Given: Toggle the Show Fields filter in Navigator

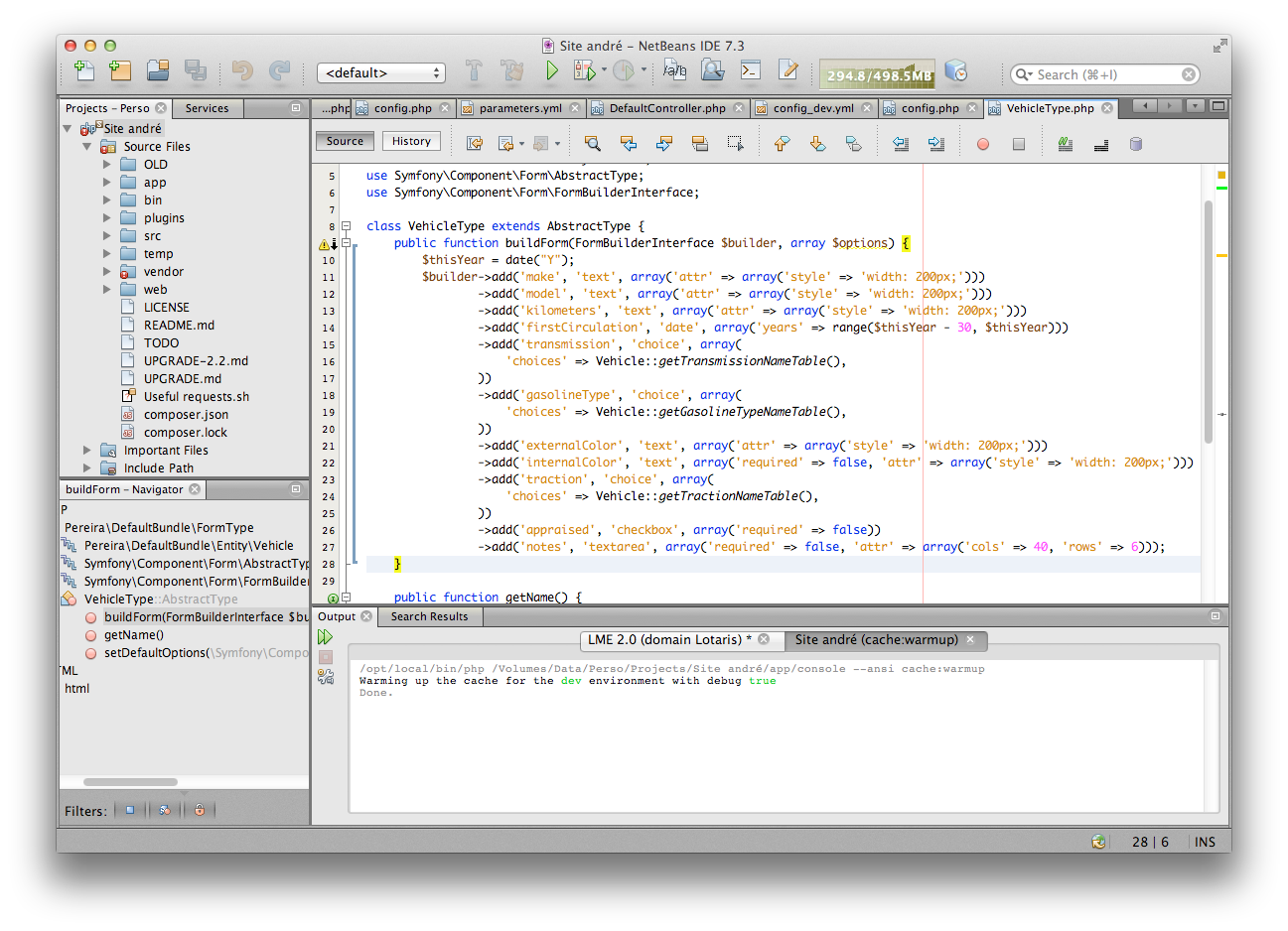Looking at the screenshot, I should pos(129,810).
